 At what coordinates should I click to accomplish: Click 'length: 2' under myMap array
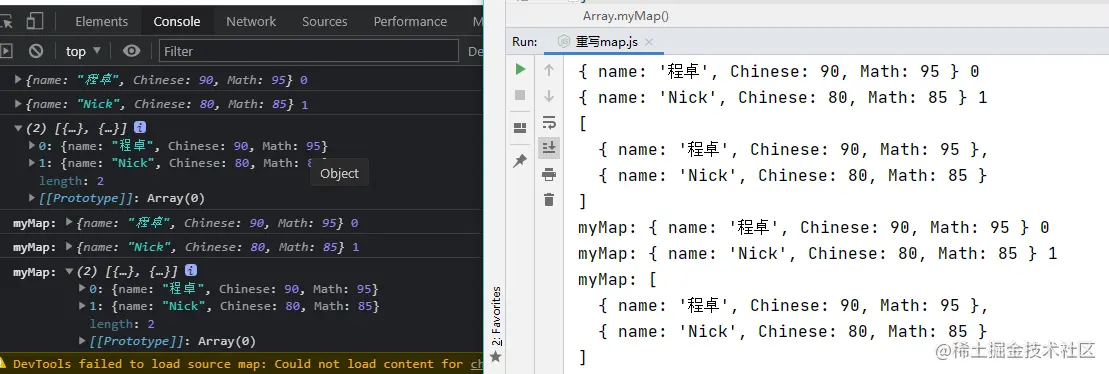122,324
